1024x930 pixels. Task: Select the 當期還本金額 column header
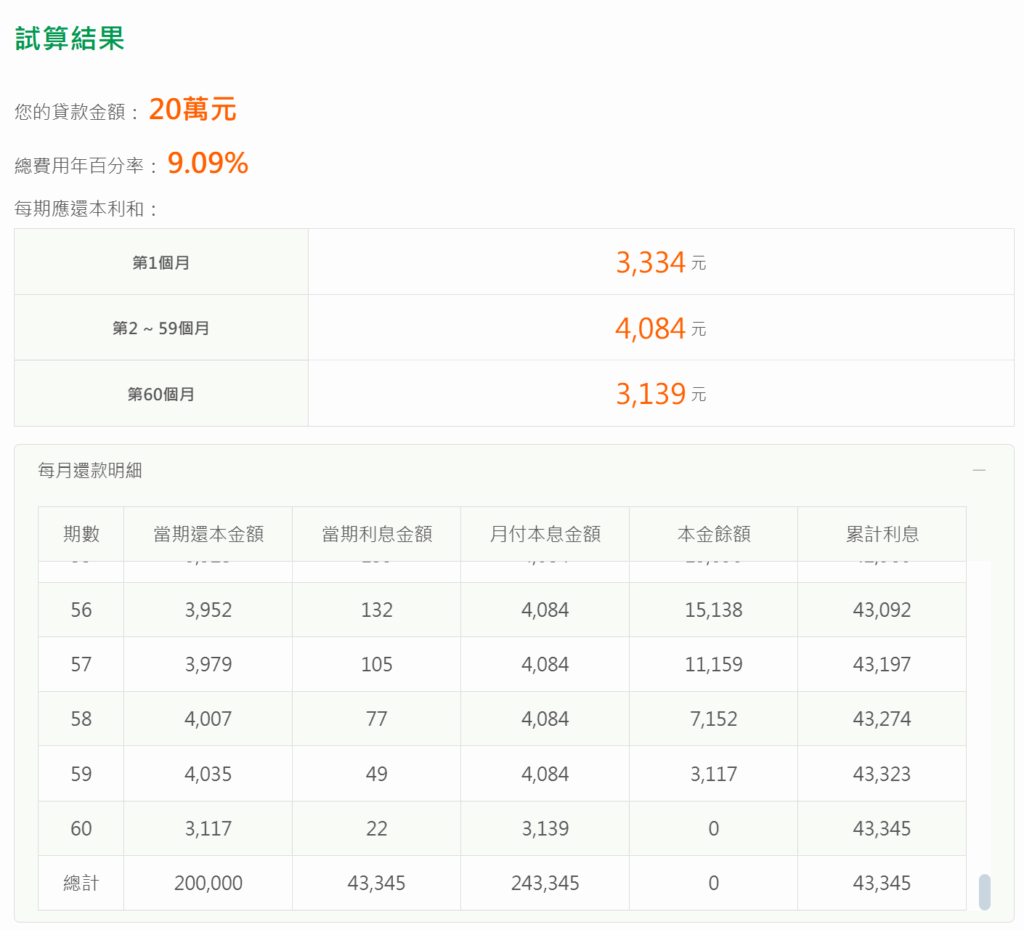pos(208,534)
